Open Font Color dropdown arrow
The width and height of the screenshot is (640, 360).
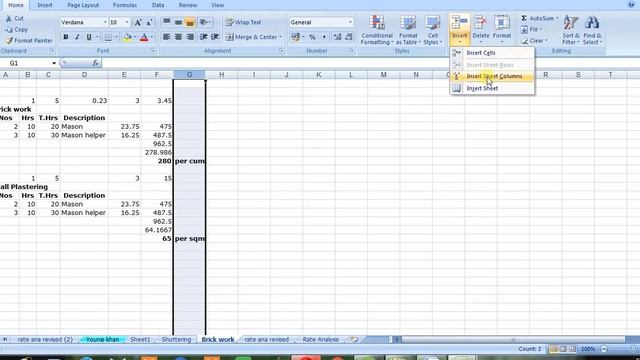coord(151,37)
